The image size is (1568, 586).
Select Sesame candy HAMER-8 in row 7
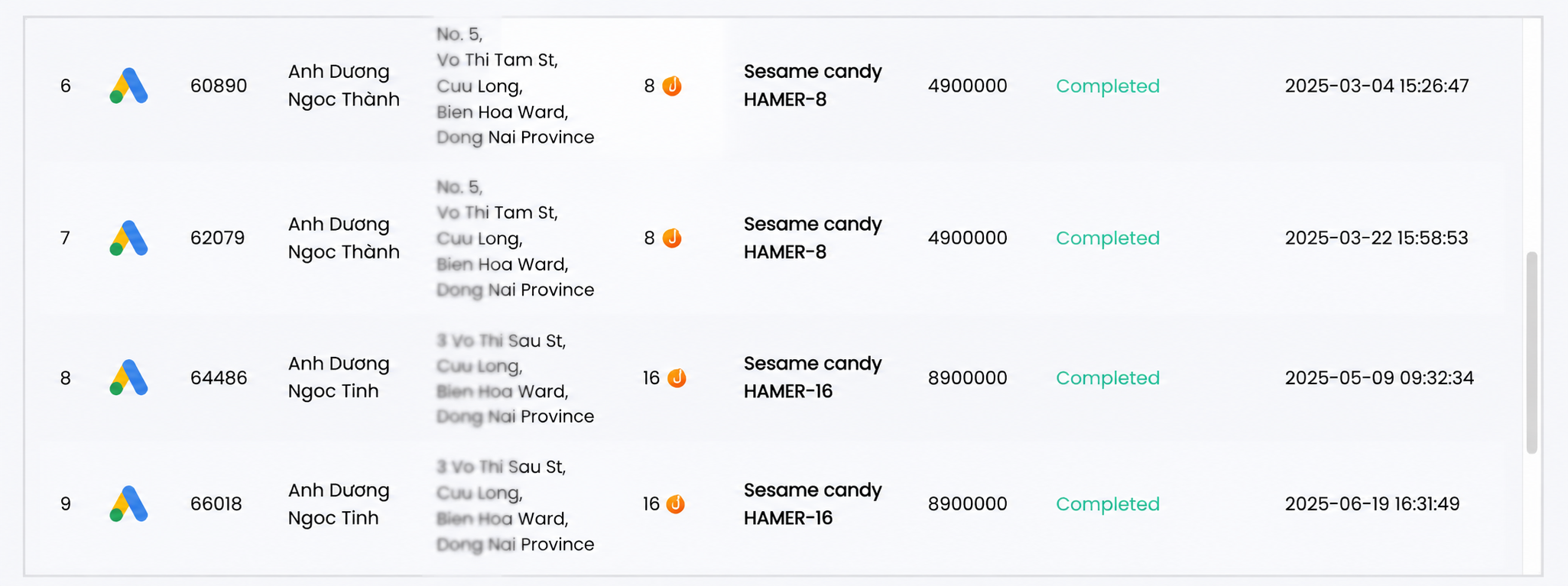click(x=813, y=238)
